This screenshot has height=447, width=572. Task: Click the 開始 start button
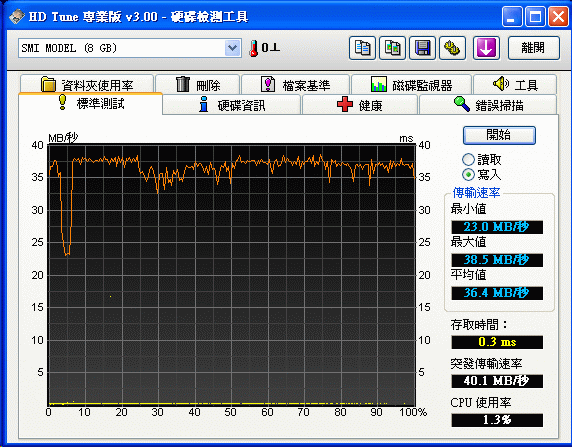(499, 135)
